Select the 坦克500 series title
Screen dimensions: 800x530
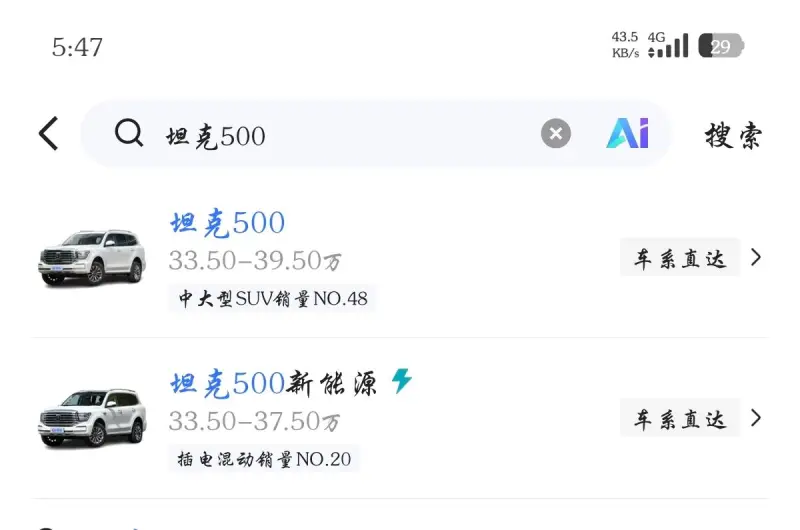[x=227, y=223]
